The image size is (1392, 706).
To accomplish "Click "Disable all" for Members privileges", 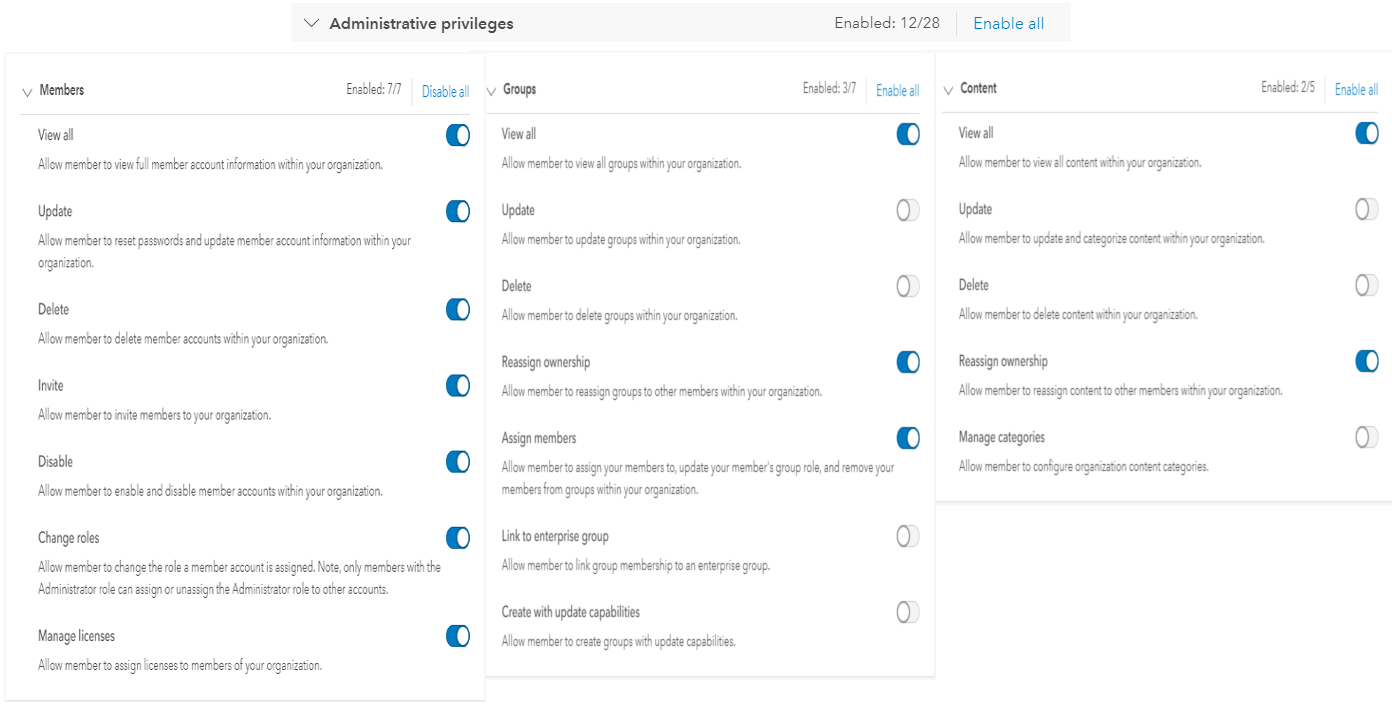I will click(x=445, y=90).
